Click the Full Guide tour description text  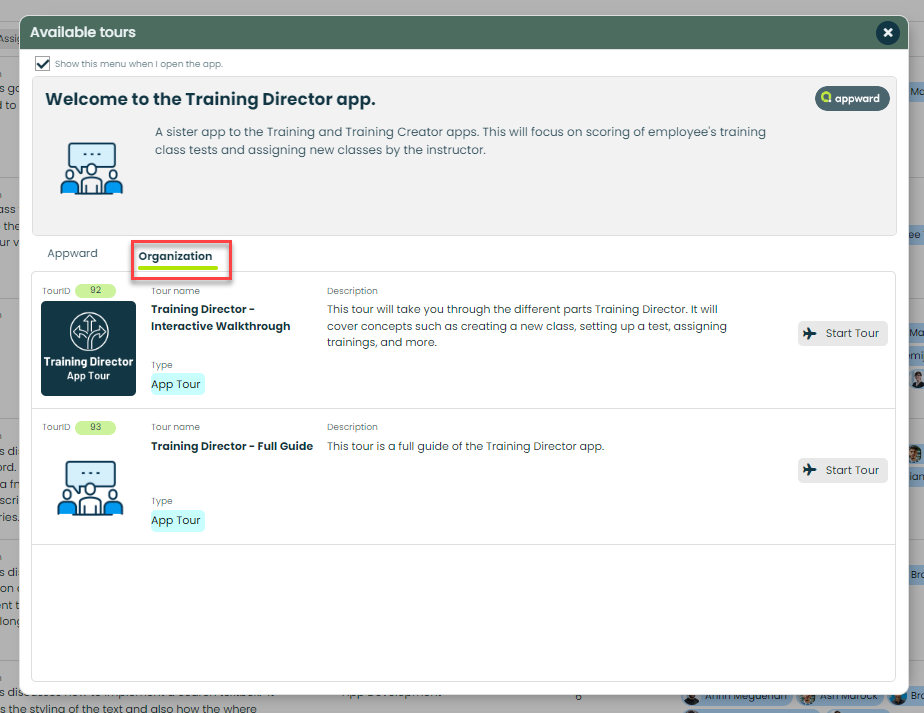466,446
